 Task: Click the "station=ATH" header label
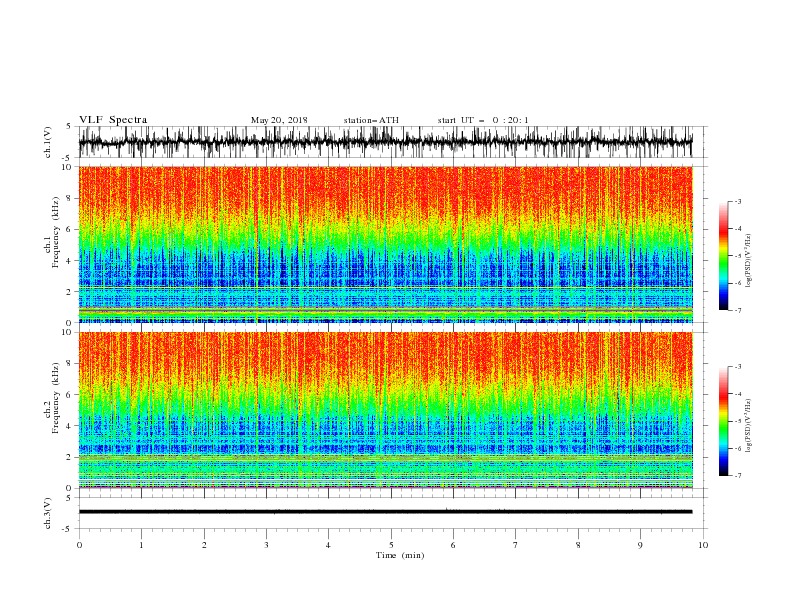point(371,120)
